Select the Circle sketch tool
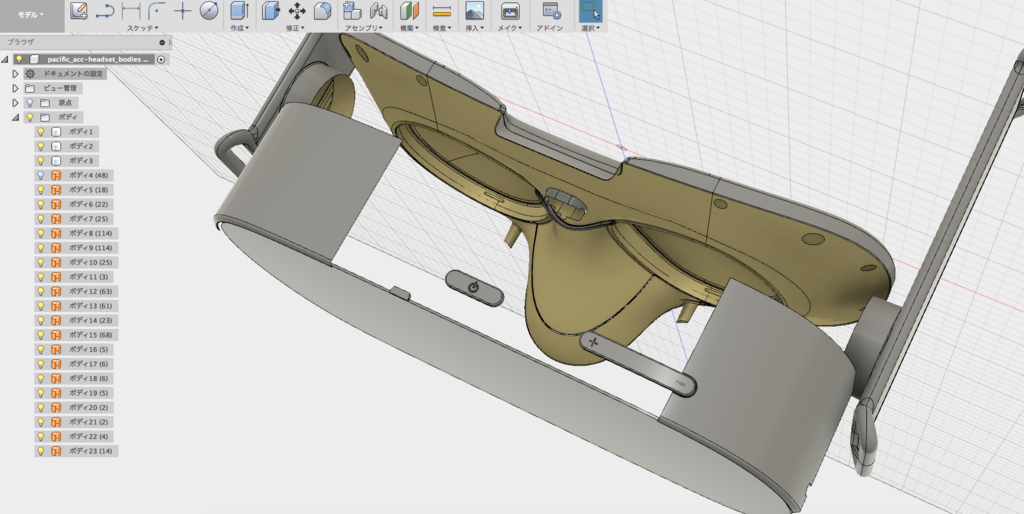The image size is (1024, 514). (209, 10)
